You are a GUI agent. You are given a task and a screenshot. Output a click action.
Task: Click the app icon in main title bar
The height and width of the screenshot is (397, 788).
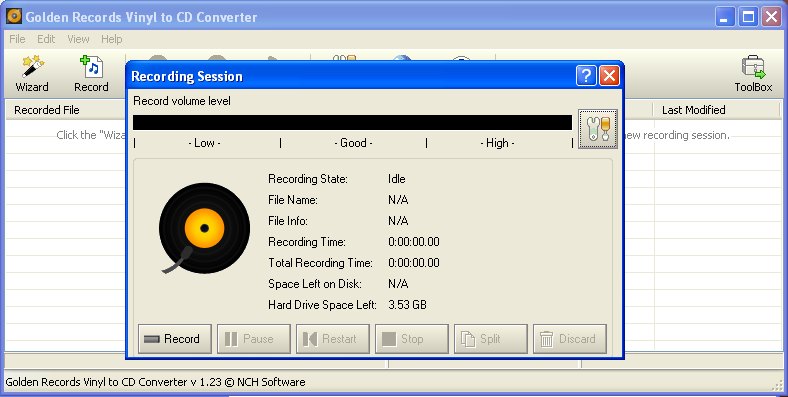[x=14, y=17]
